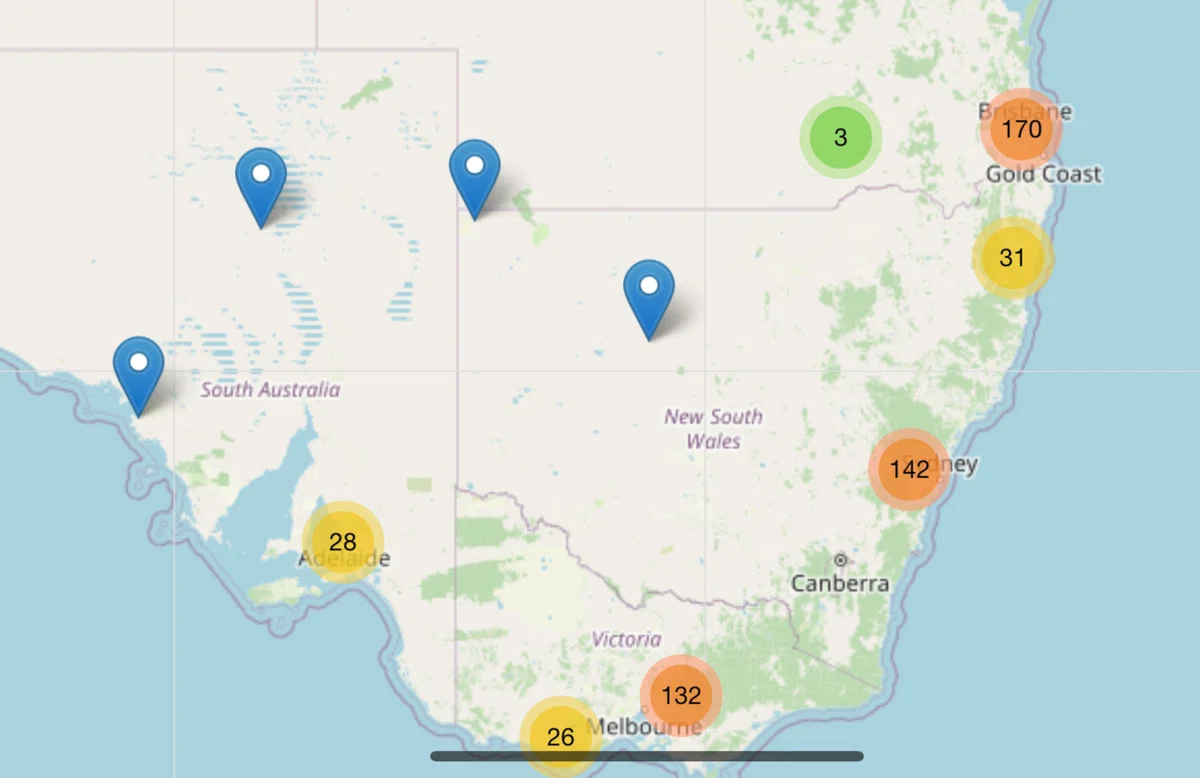Select the blue pin on South Australia's west coast
The height and width of the screenshot is (778, 1200).
pos(138,376)
